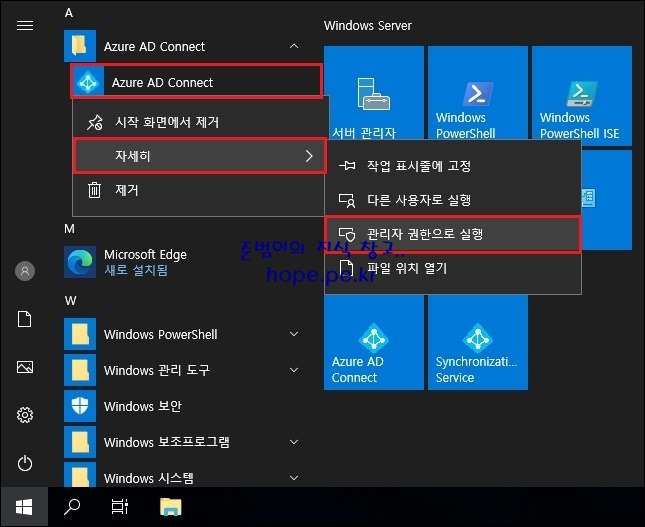Image resolution: width=645 pixels, height=527 pixels.
Task: Click the Windows Start button
Action: (24, 507)
